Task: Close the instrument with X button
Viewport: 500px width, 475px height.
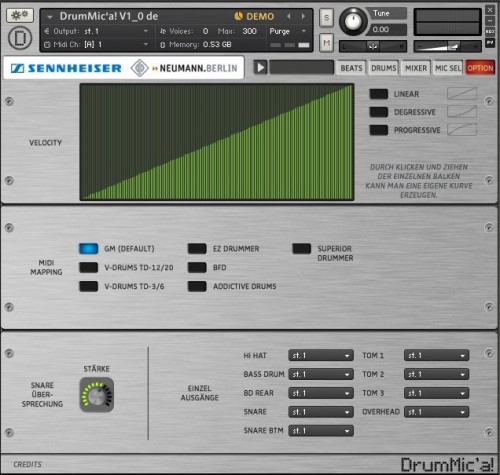Action: pos(490,10)
